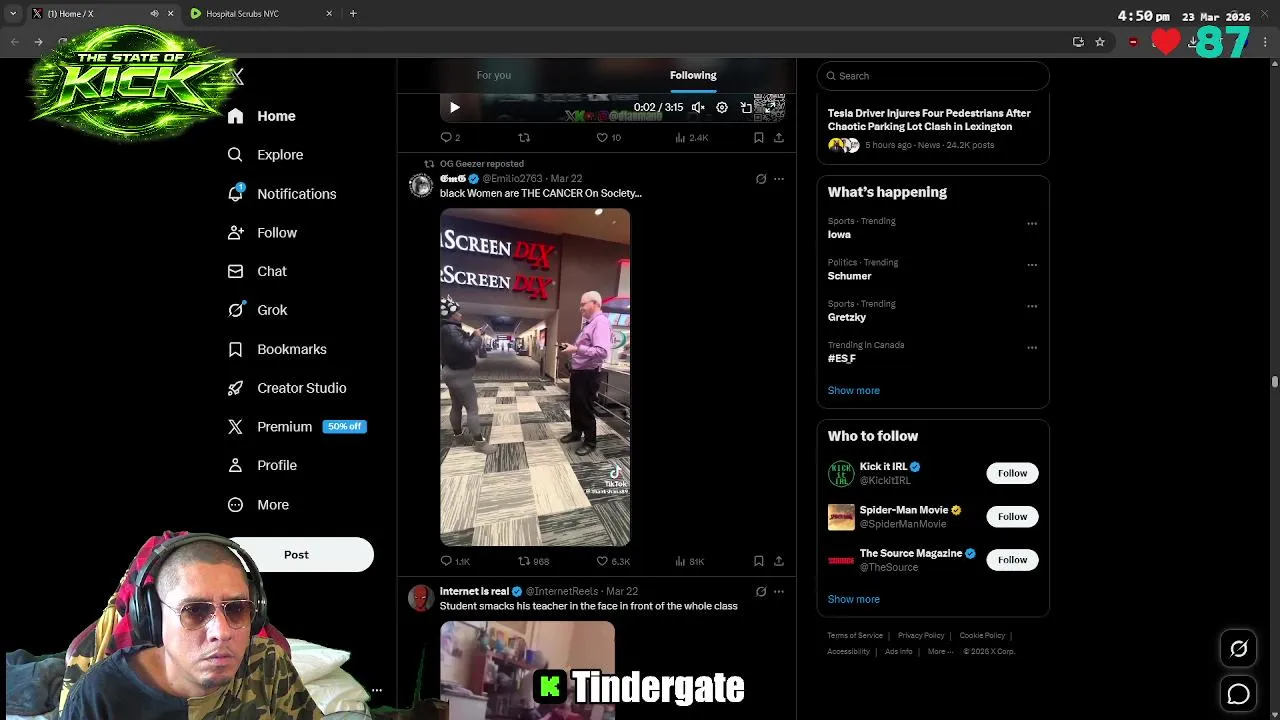Like the post with 6.3K likes
1280x720 pixels.
pyautogui.click(x=613, y=561)
